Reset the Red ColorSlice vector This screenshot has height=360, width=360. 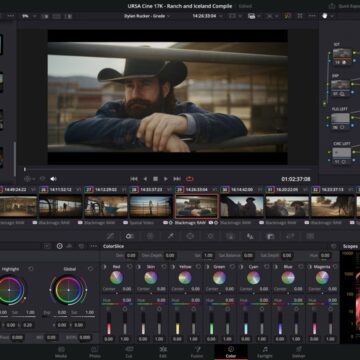tap(130, 267)
